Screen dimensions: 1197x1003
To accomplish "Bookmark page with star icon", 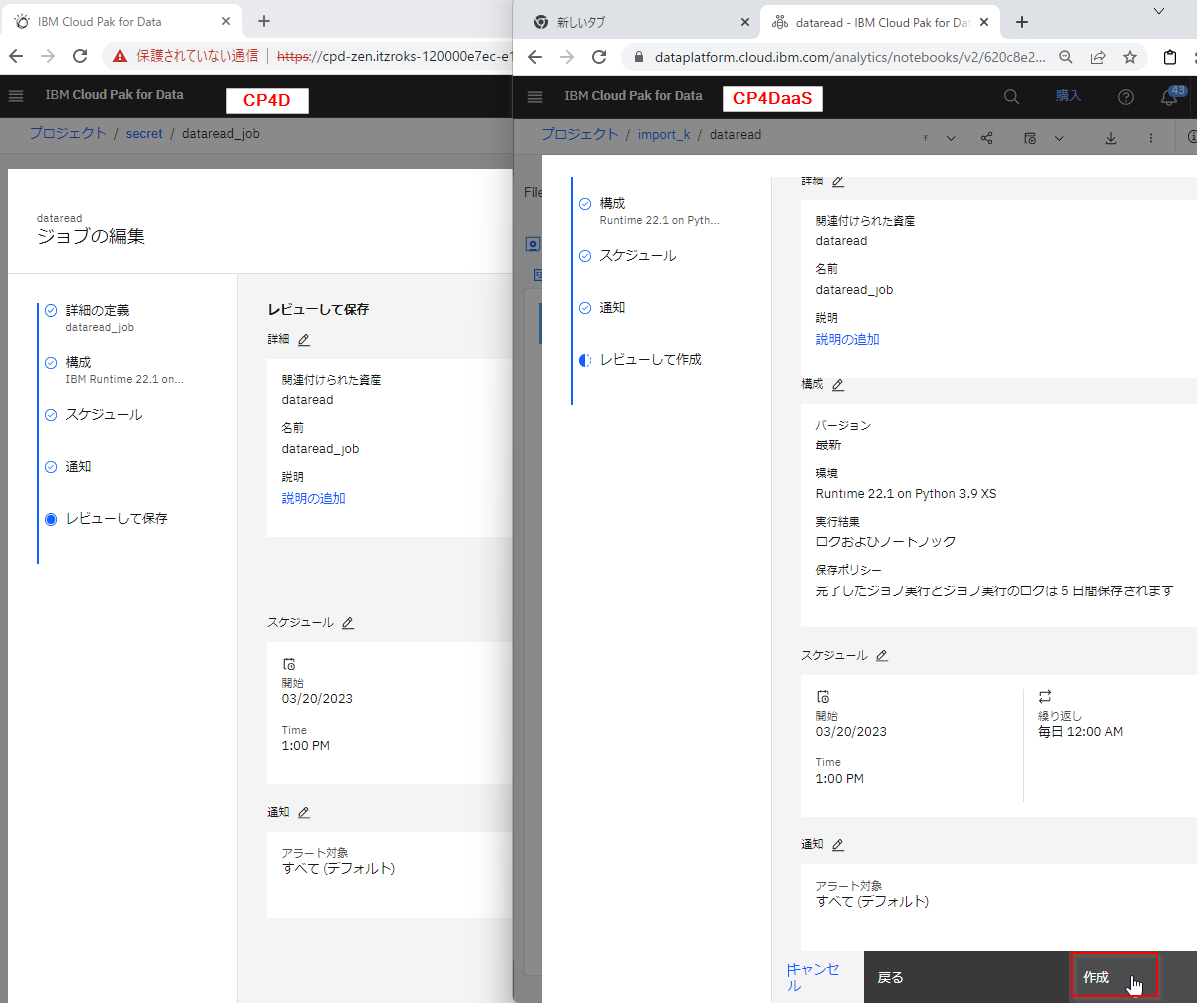I will tap(1130, 56).
